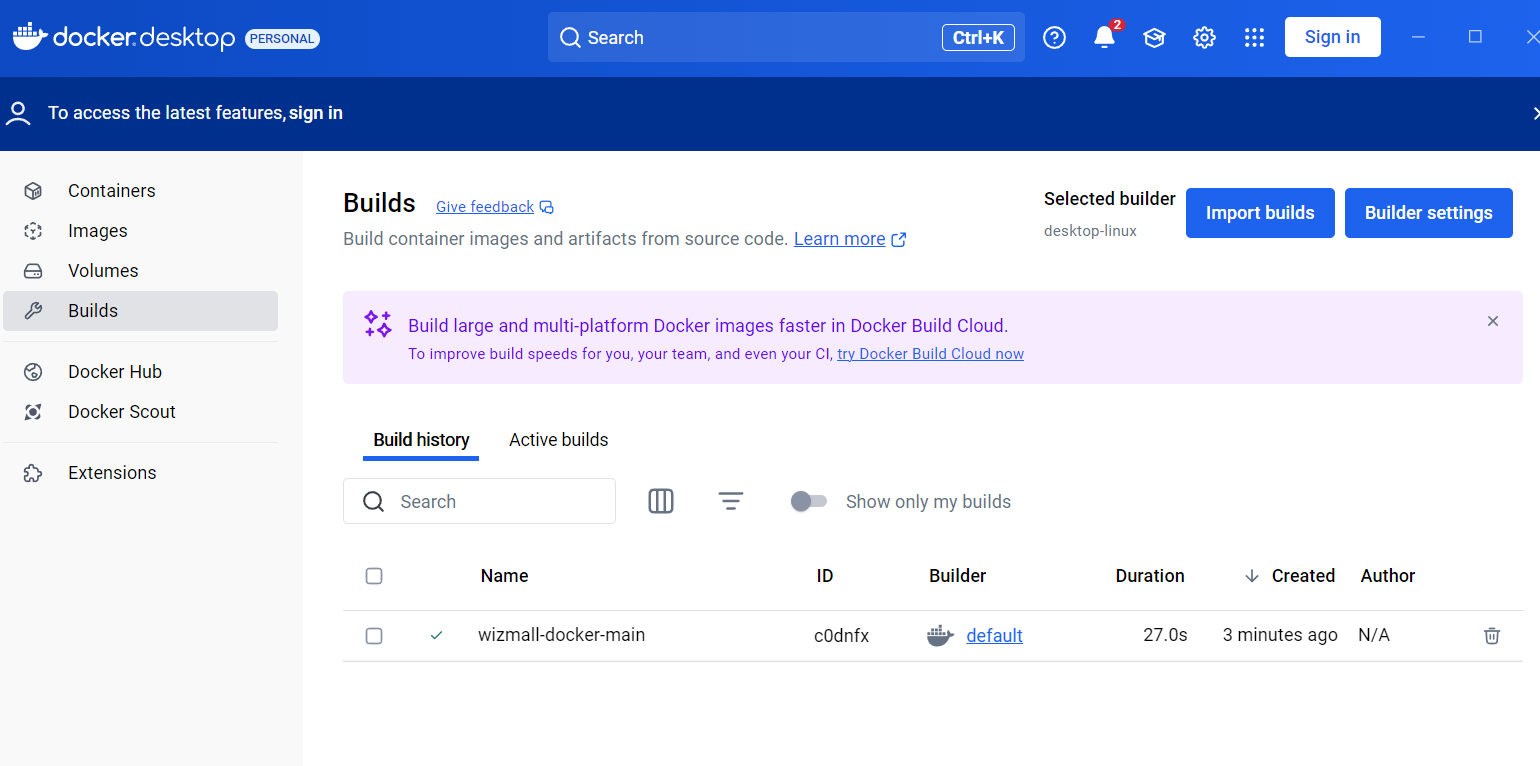Screen dimensions: 1540x766
Task: Click the Ctrl+K shortcut badge
Action: click(x=978, y=38)
